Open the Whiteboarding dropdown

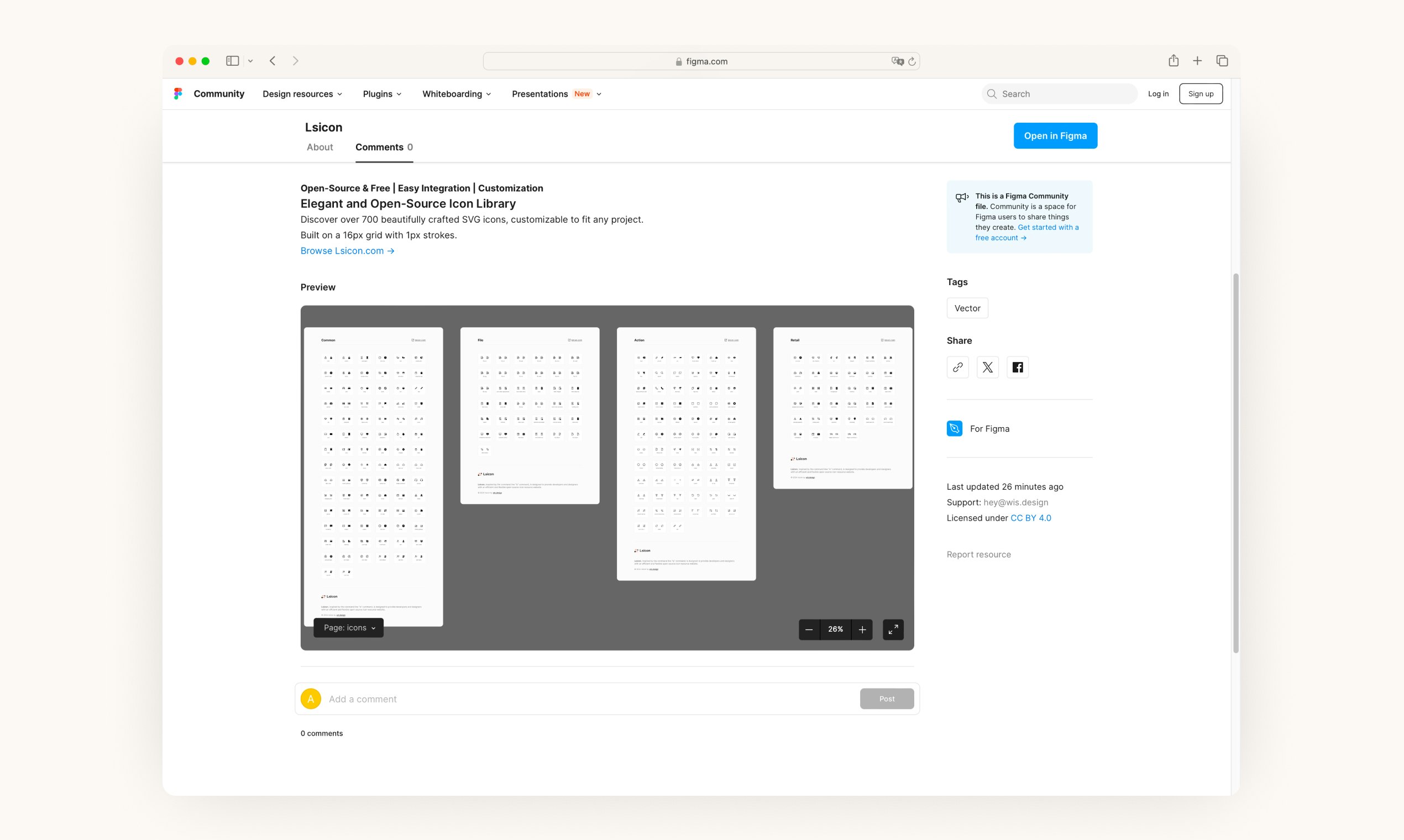[457, 94]
